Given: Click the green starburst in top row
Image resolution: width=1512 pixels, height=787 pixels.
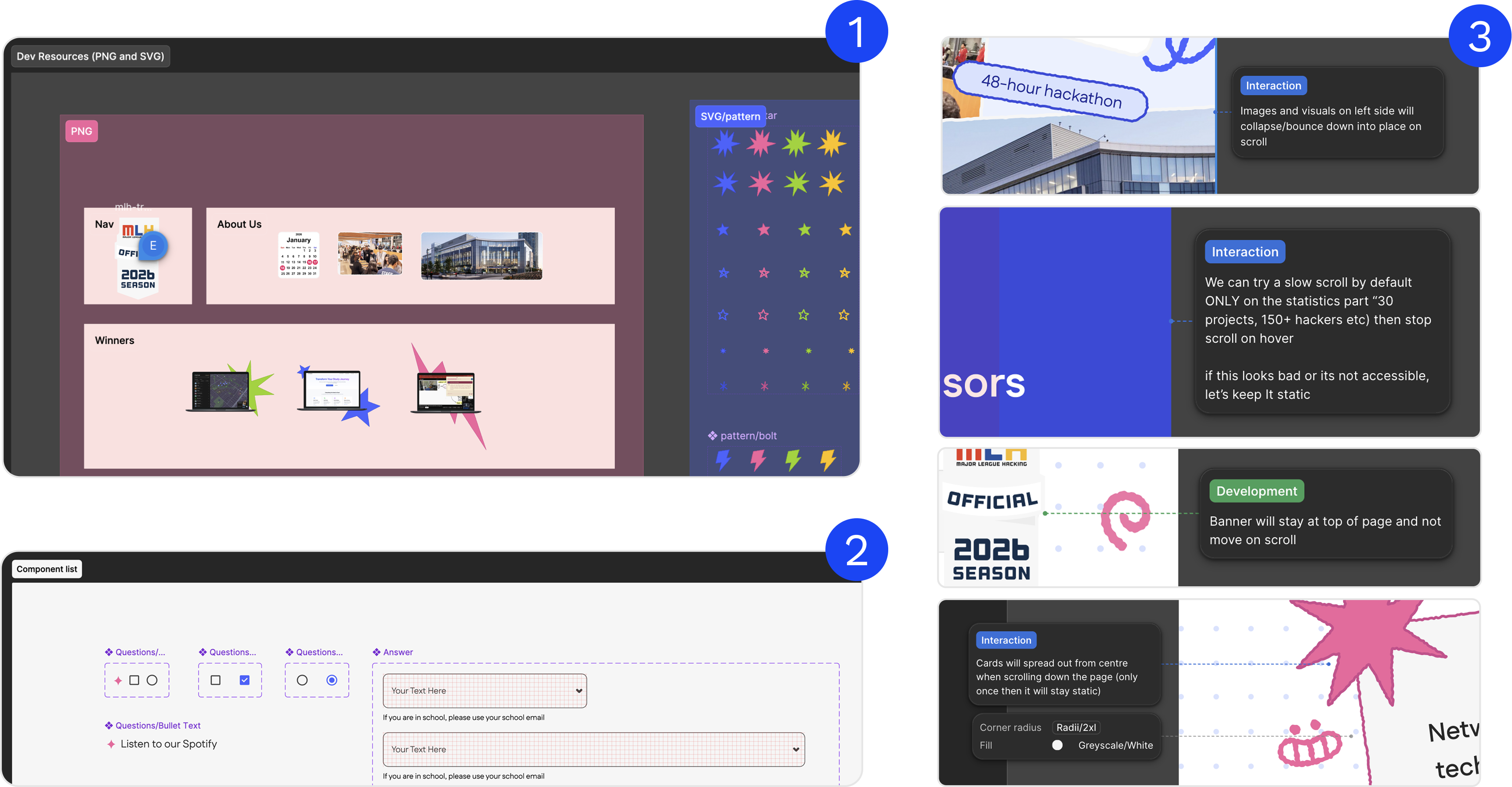Looking at the screenshot, I should (796, 143).
